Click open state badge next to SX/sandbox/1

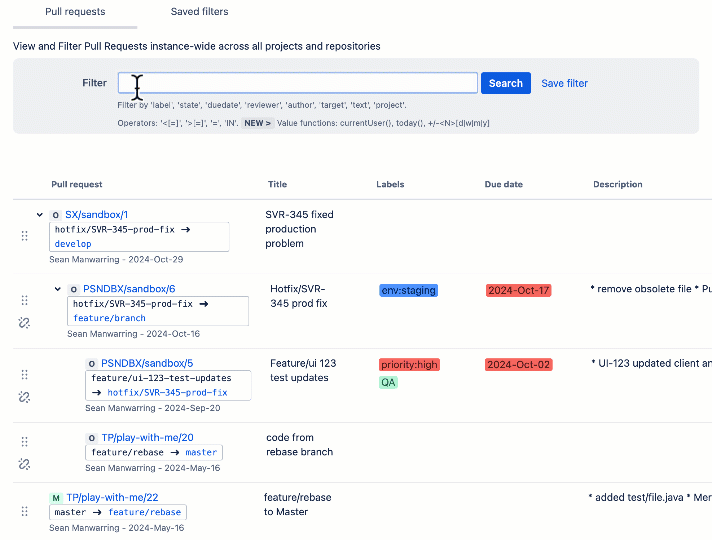(55, 215)
